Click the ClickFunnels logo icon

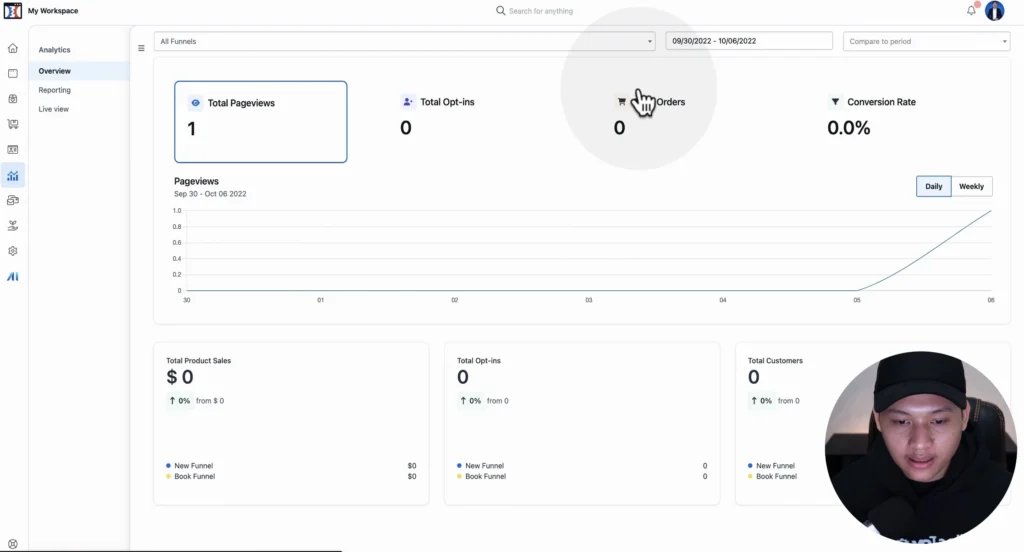[x=13, y=11]
